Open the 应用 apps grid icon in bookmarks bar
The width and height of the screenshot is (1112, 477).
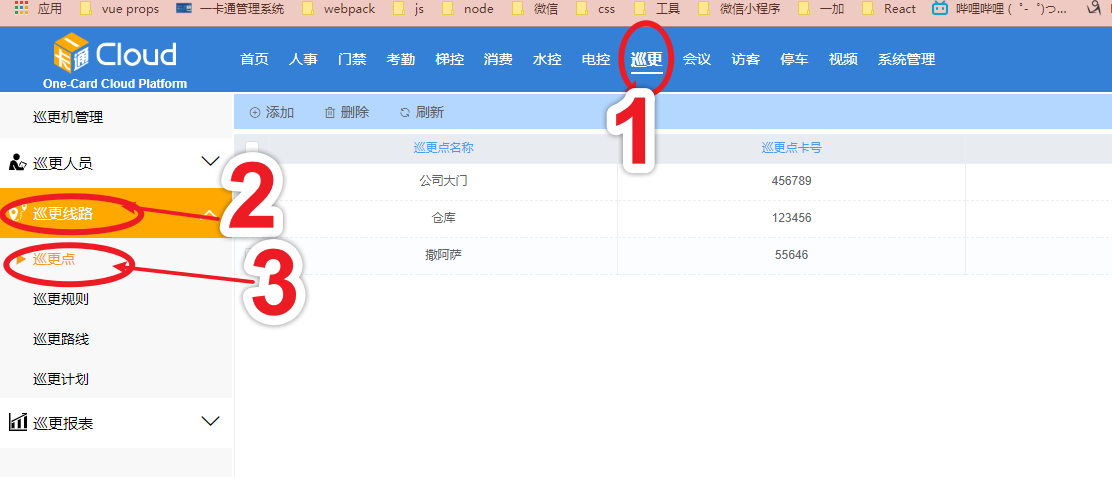pyautogui.click(x=21, y=8)
